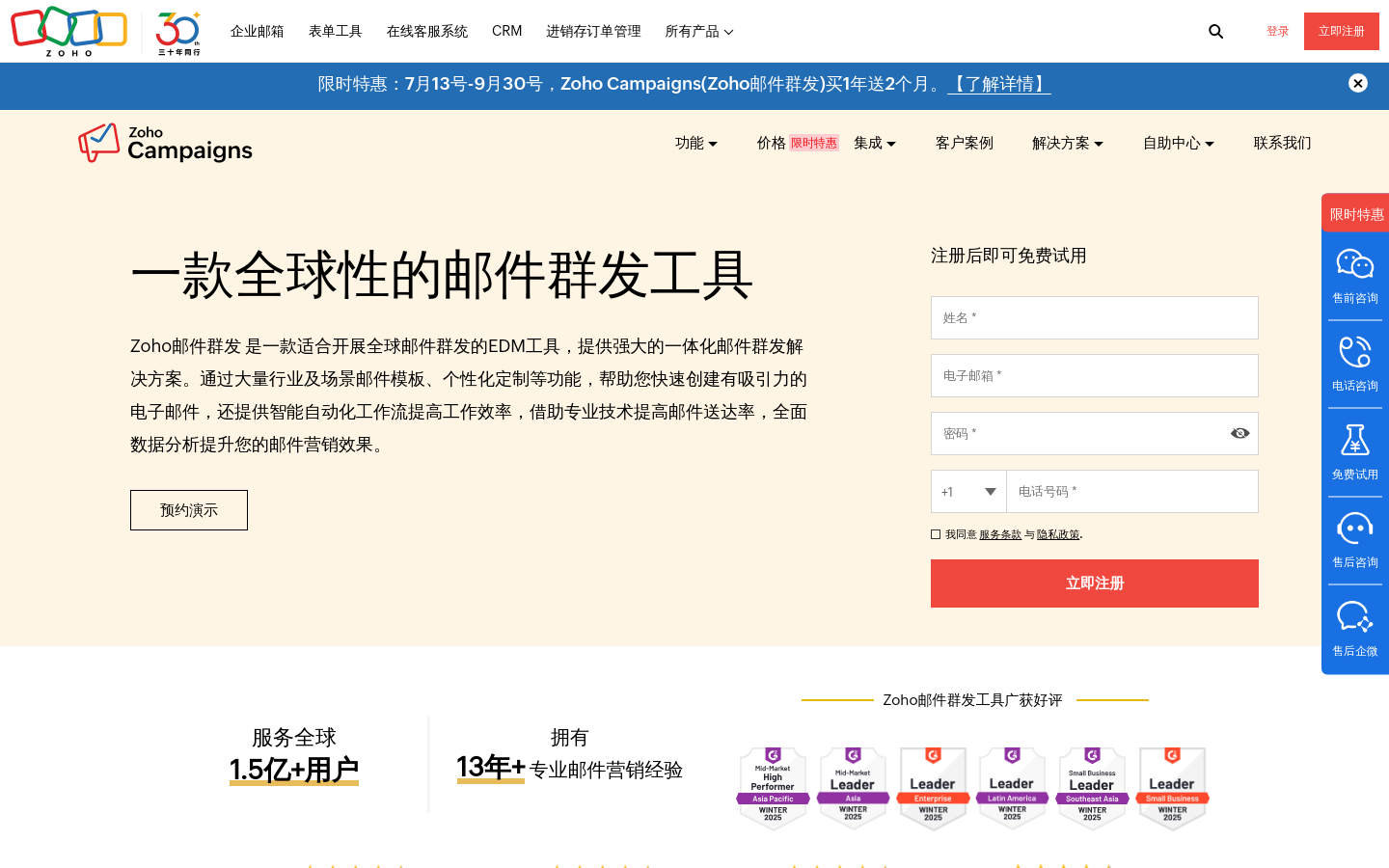Click the Leader Enterprise badge
Screen dimensions: 1389x868
coord(933,788)
